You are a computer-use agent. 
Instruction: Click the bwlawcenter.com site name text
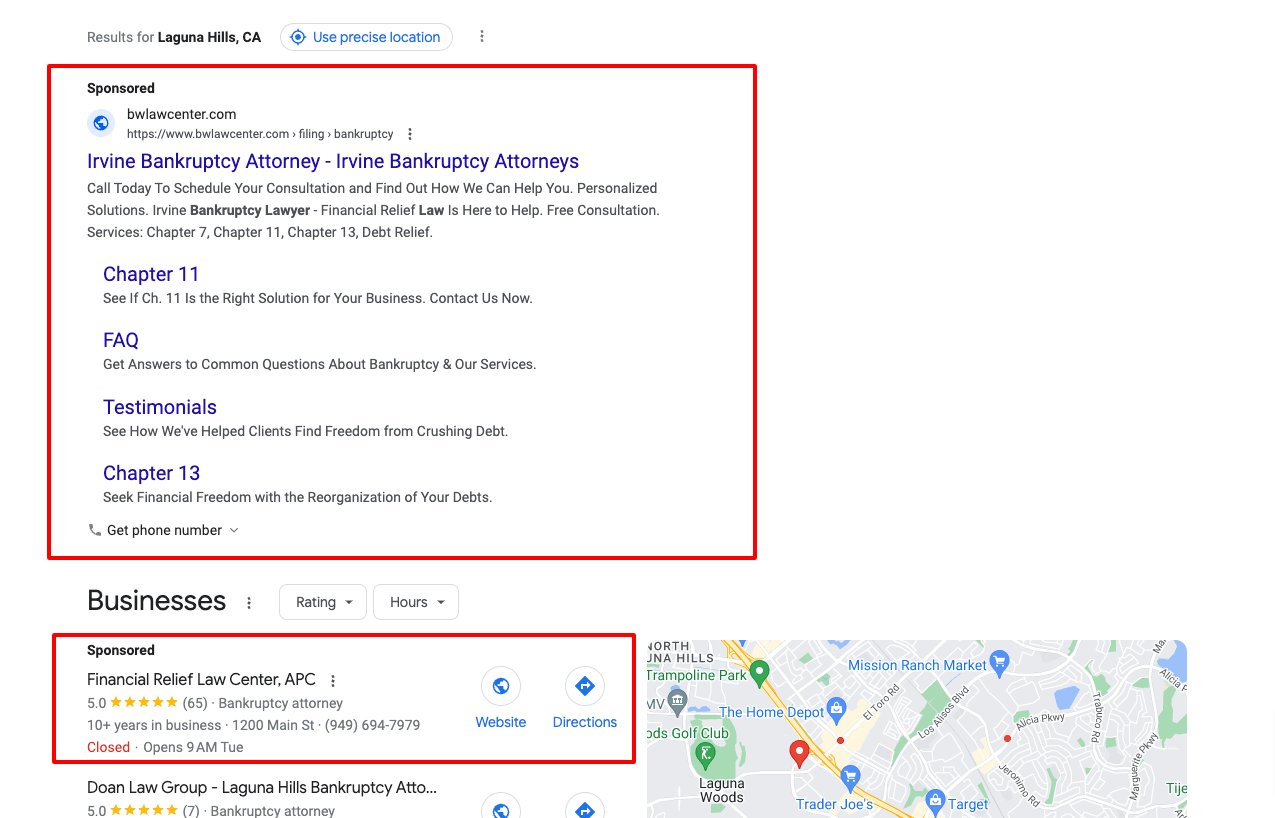tap(181, 114)
